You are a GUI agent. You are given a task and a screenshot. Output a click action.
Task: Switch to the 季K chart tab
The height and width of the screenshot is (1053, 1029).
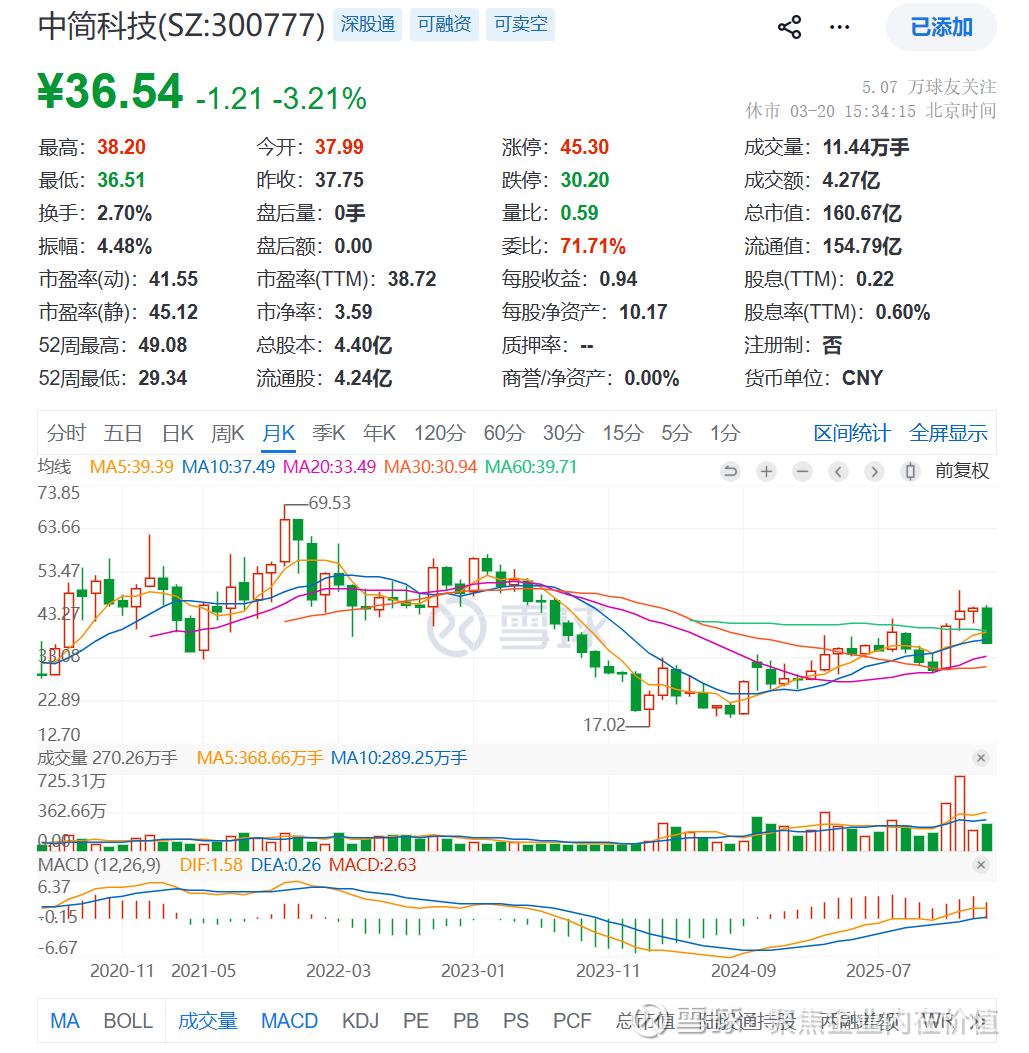coord(328,433)
